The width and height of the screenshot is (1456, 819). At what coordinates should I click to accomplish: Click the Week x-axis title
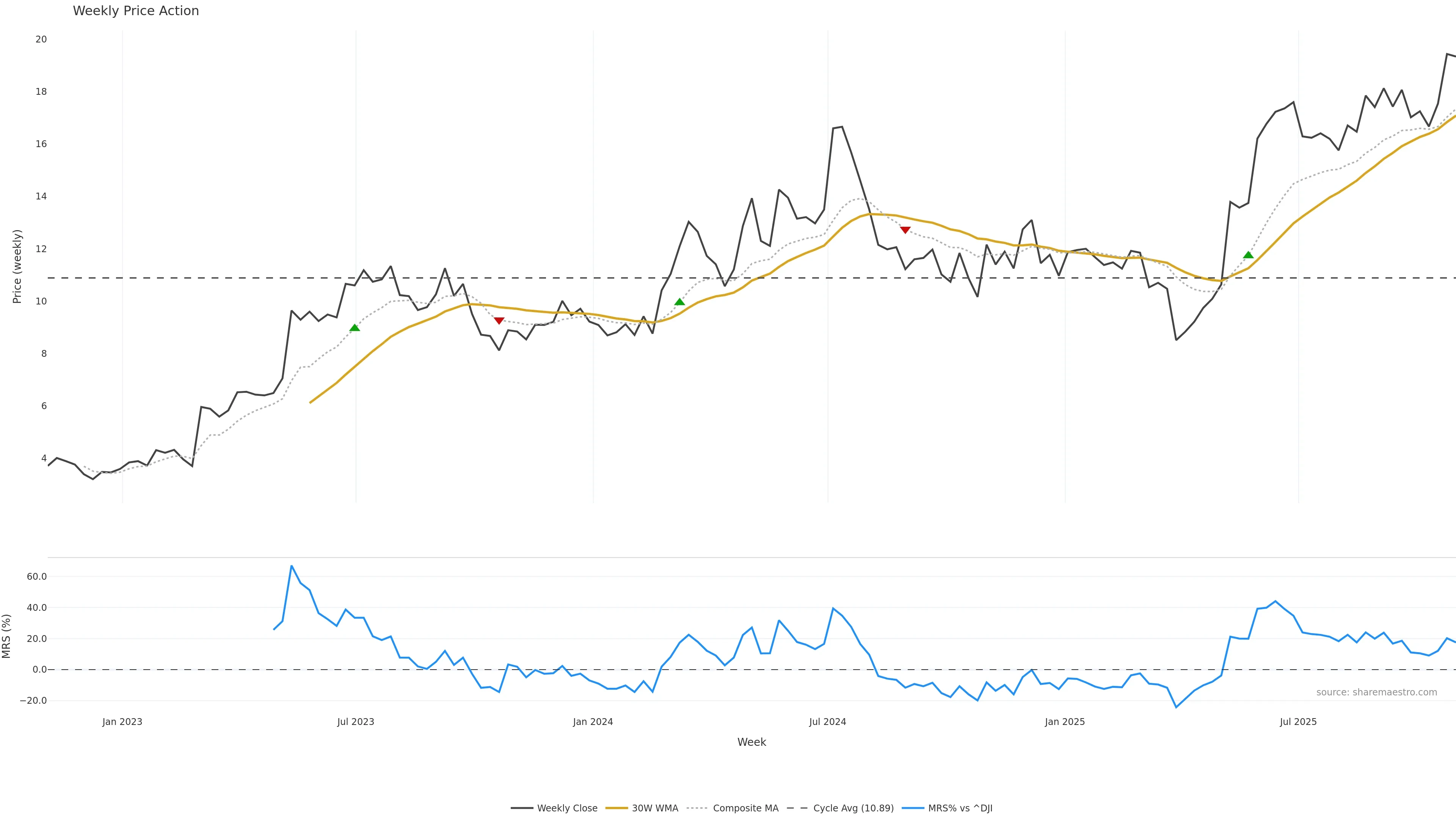pos(751,742)
